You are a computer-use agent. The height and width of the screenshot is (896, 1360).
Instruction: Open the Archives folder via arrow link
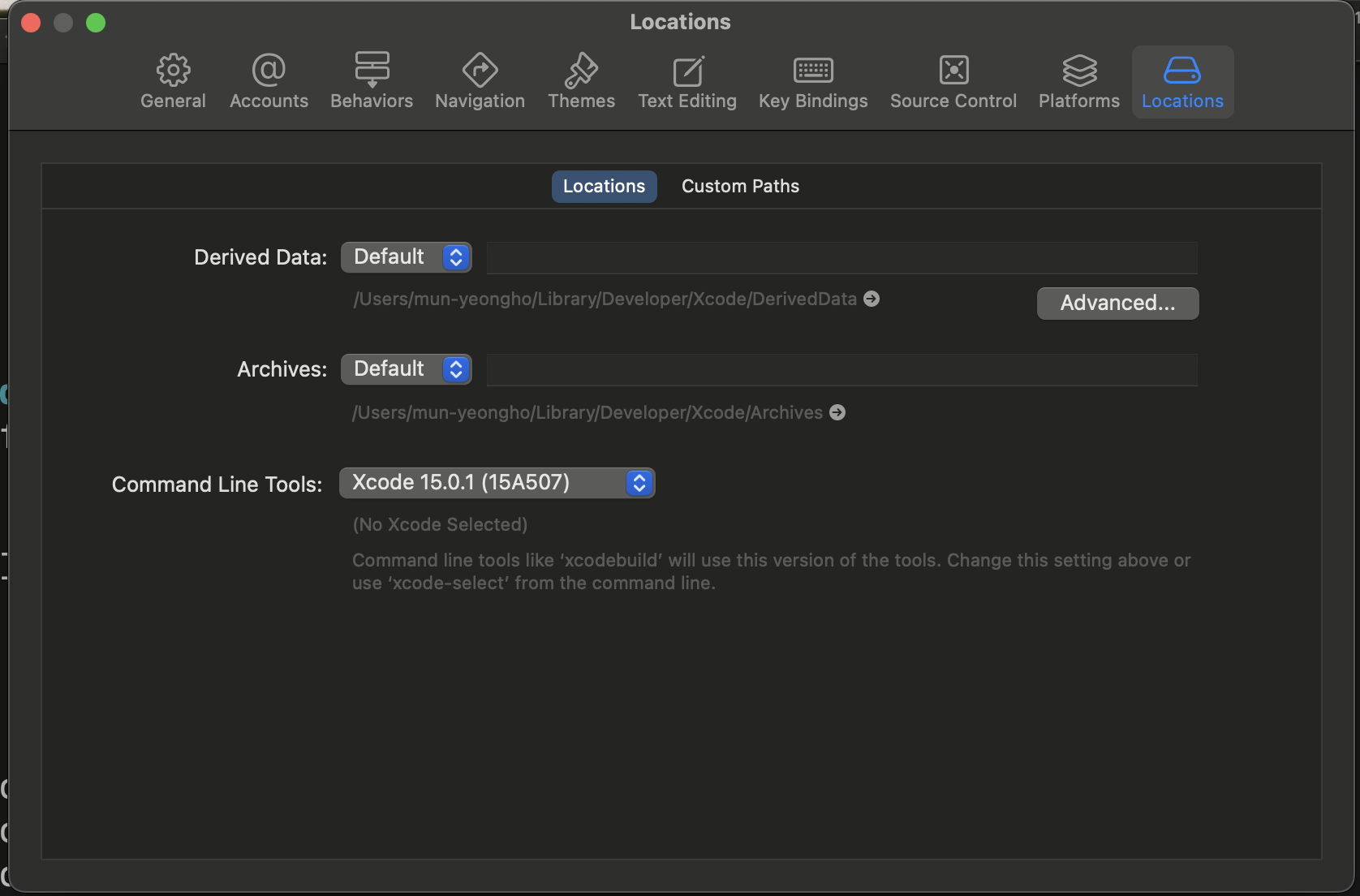pyautogui.click(x=837, y=412)
